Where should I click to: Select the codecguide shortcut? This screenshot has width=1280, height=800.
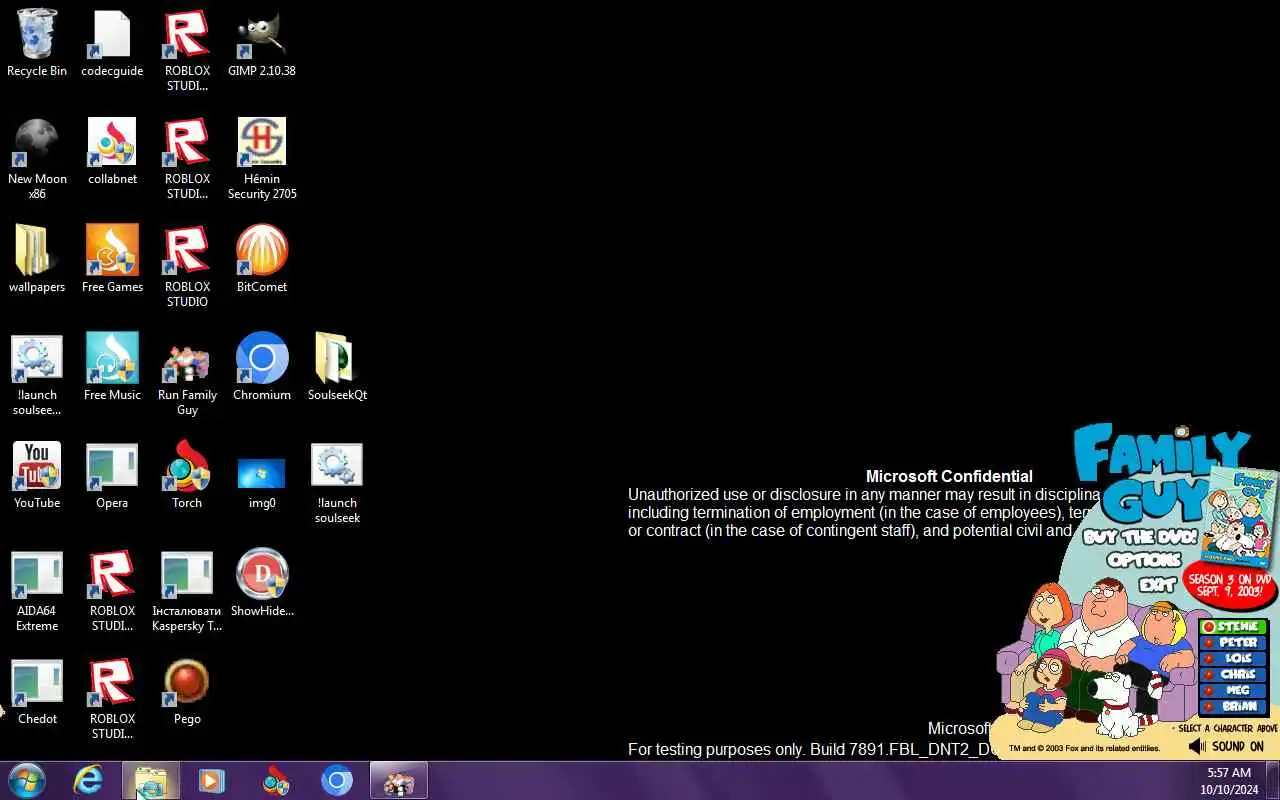tap(112, 44)
